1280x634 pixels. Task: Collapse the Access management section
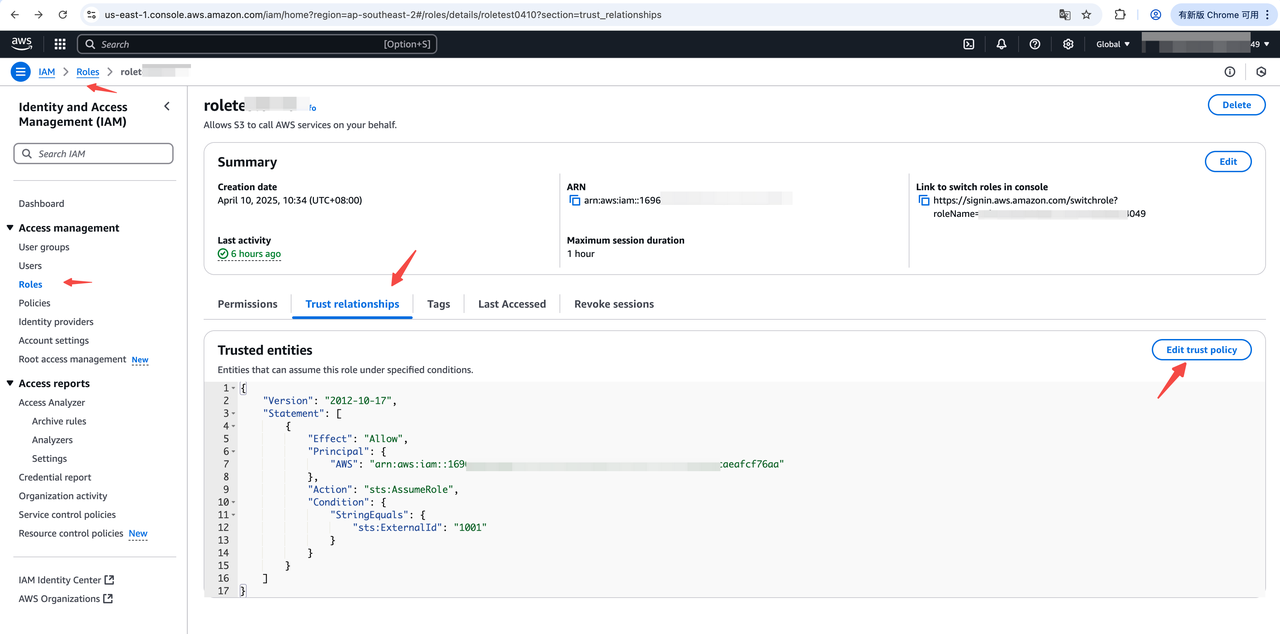[10, 228]
